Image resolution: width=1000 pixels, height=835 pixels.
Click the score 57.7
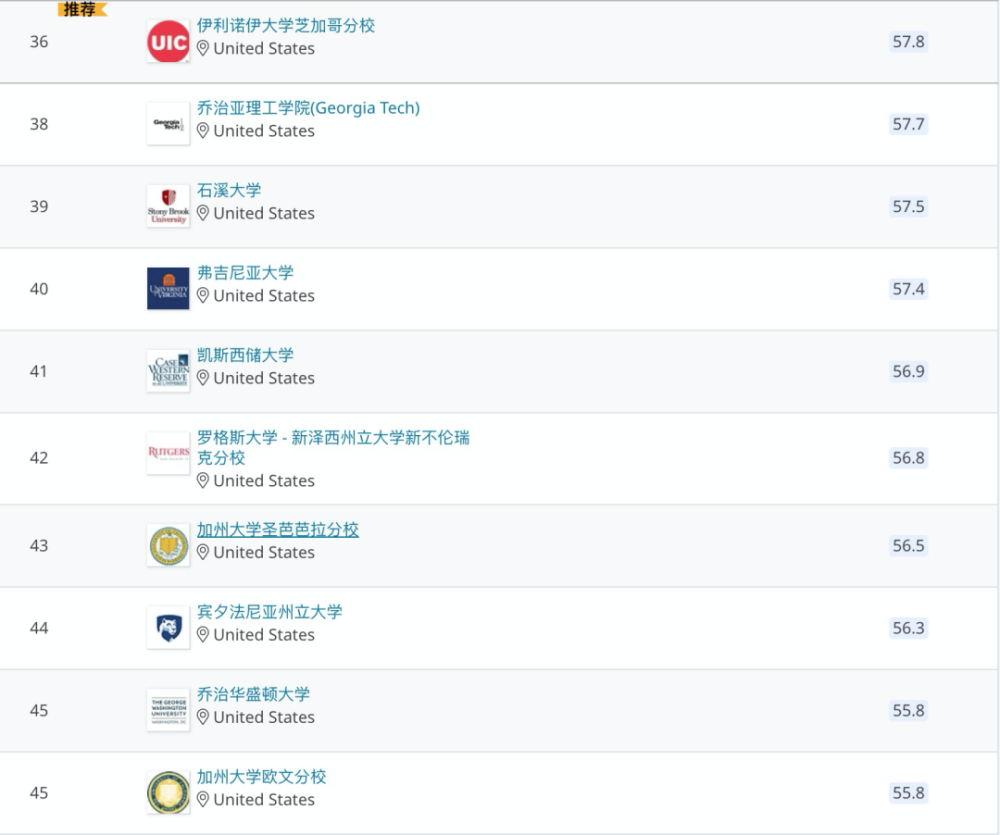point(908,124)
